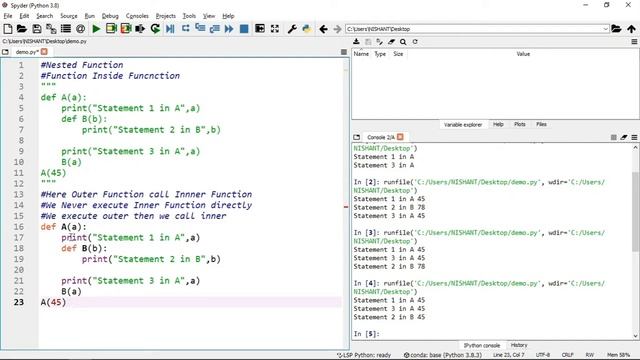Image resolution: width=640 pixels, height=360 pixels.
Task: Select the demo.py editor tab
Action: point(27,52)
